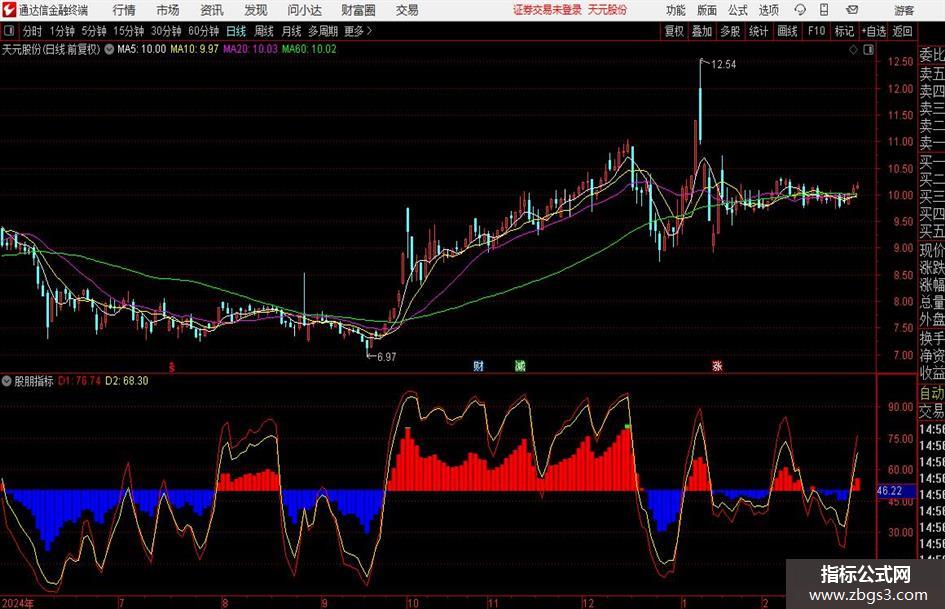945x609 pixels.
Task: Switch to 月线 monthly period
Action: click(291, 31)
